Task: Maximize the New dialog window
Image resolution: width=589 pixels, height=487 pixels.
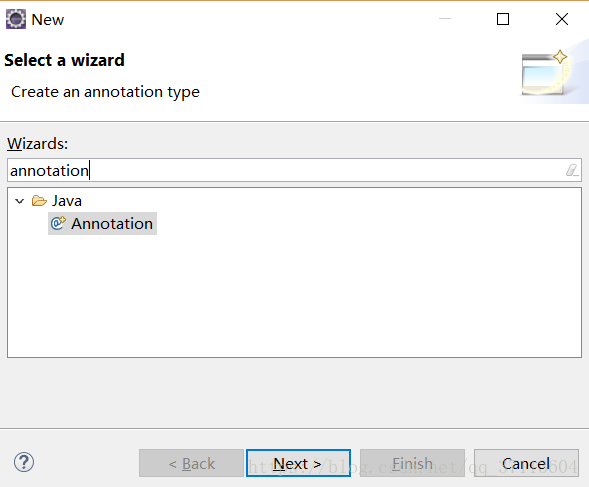Action: coord(503,19)
